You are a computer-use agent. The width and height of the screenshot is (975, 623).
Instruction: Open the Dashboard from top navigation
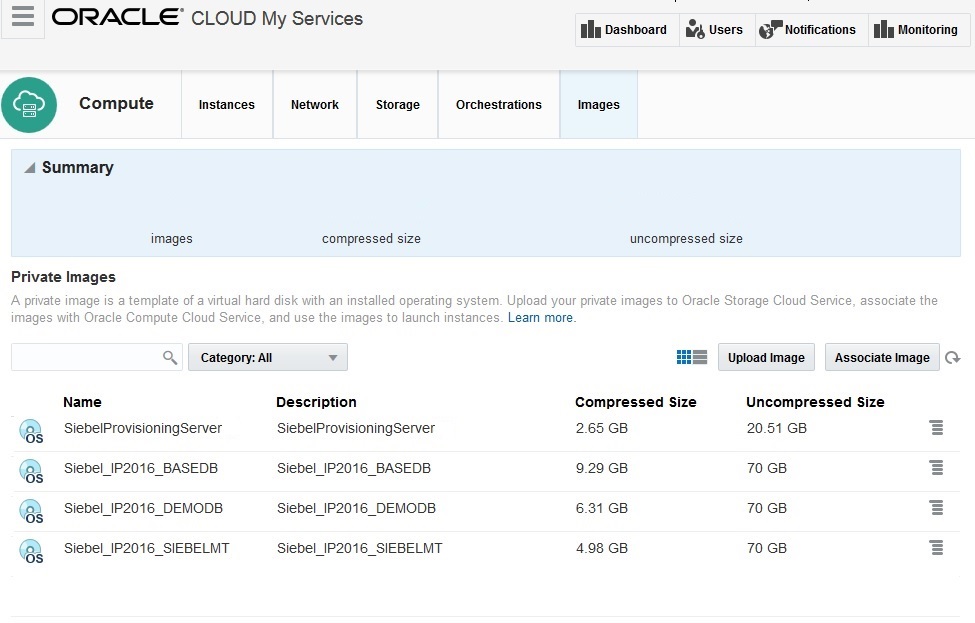click(625, 29)
